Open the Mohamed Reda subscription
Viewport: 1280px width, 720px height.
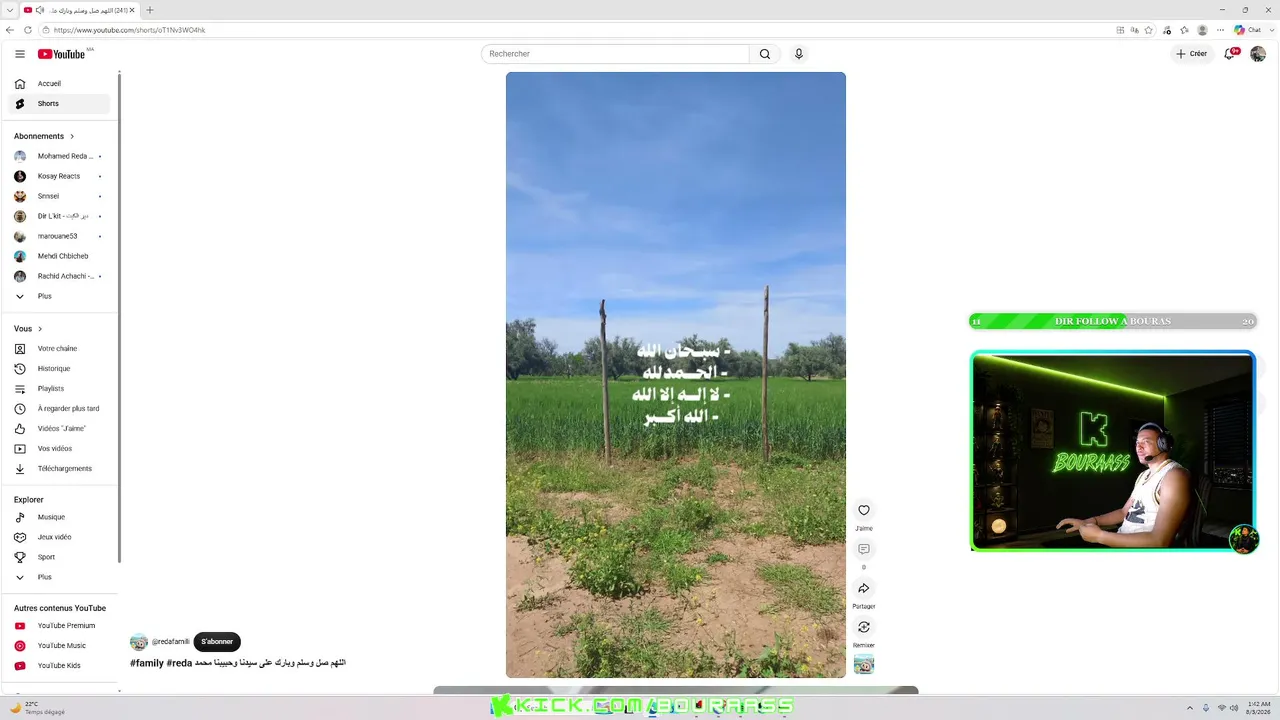click(x=59, y=156)
